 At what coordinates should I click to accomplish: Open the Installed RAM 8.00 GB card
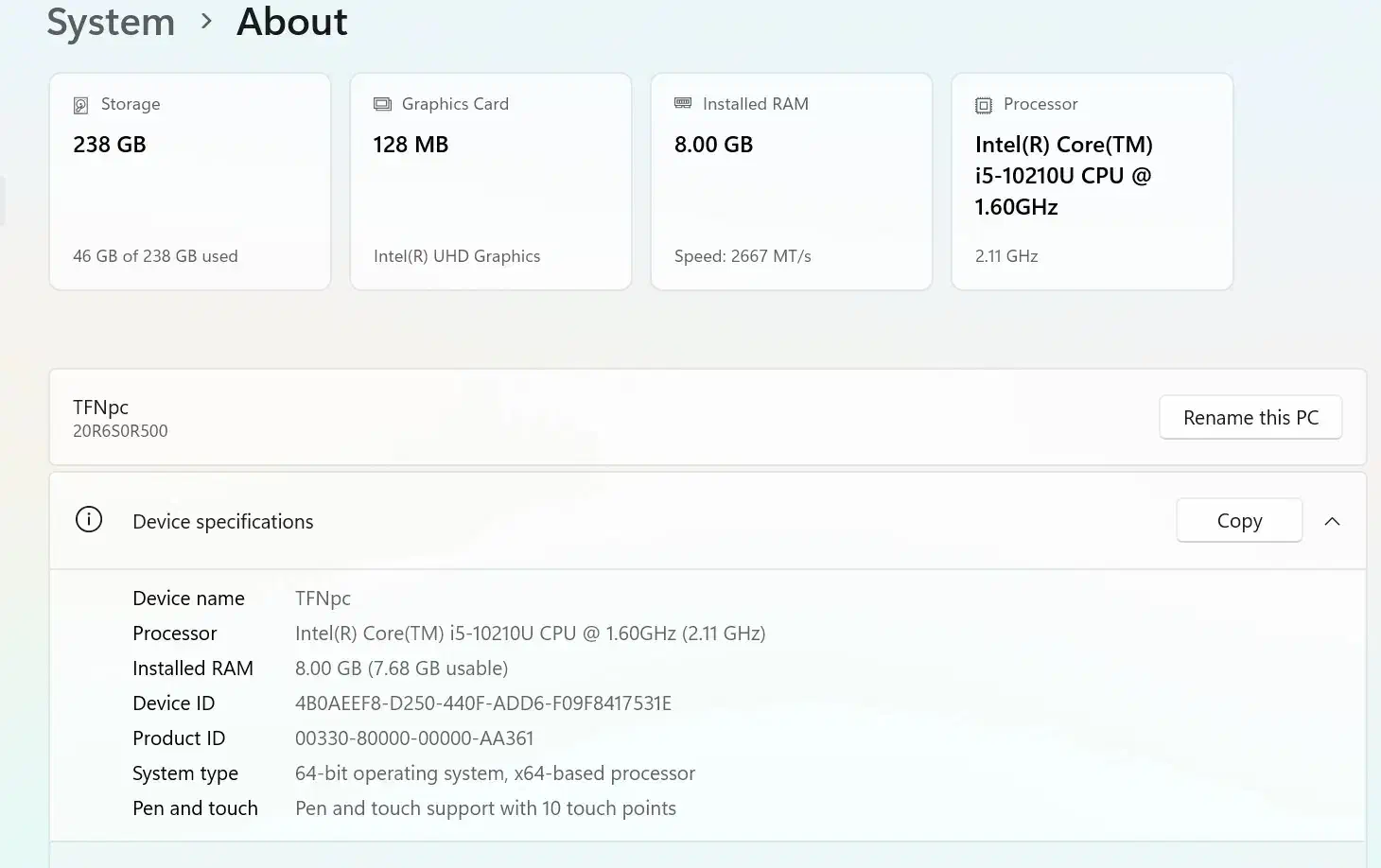pyautogui.click(x=791, y=182)
